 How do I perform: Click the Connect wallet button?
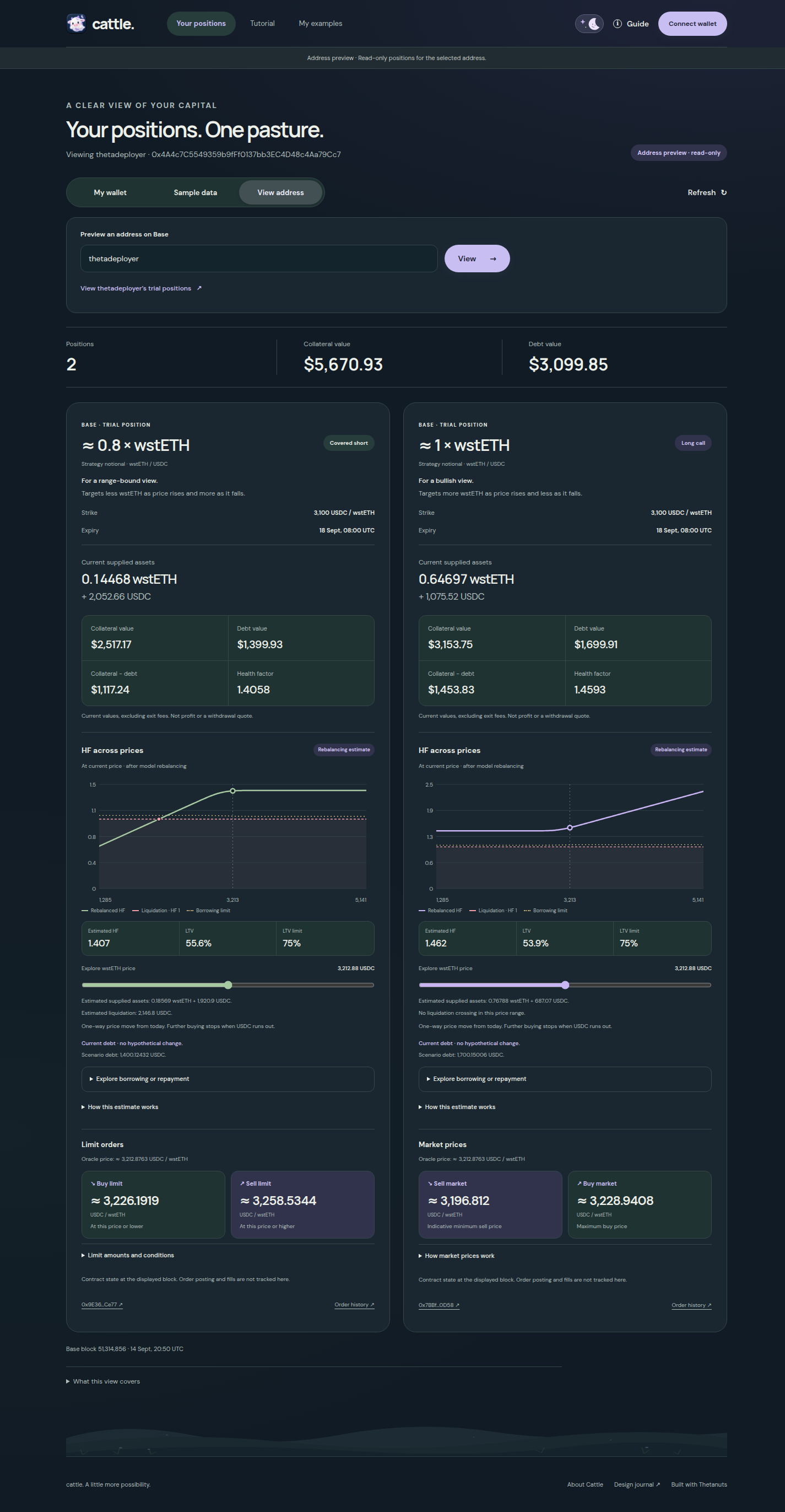click(x=692, y=24)
